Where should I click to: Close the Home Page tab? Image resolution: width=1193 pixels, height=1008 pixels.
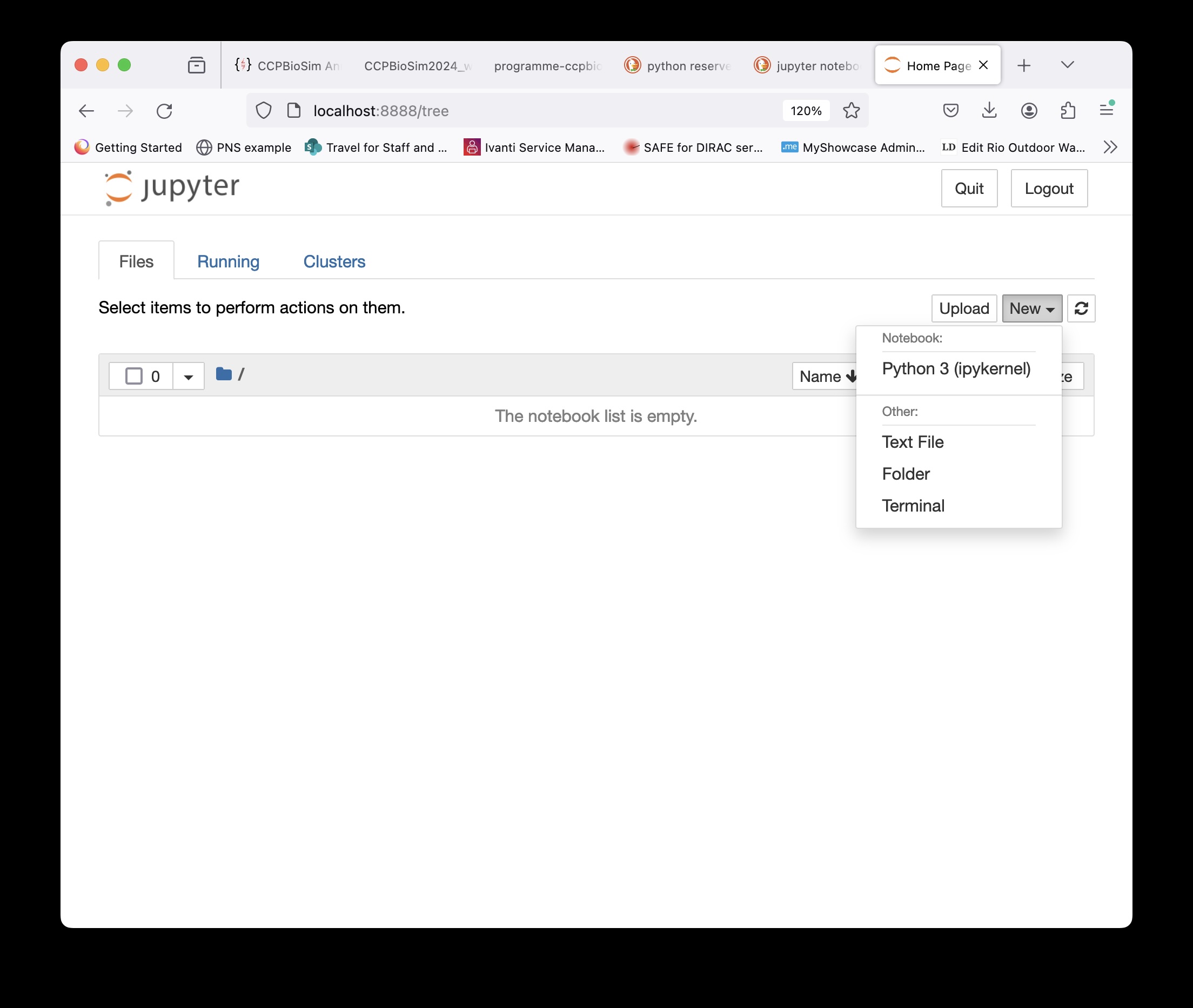point(983,65)
